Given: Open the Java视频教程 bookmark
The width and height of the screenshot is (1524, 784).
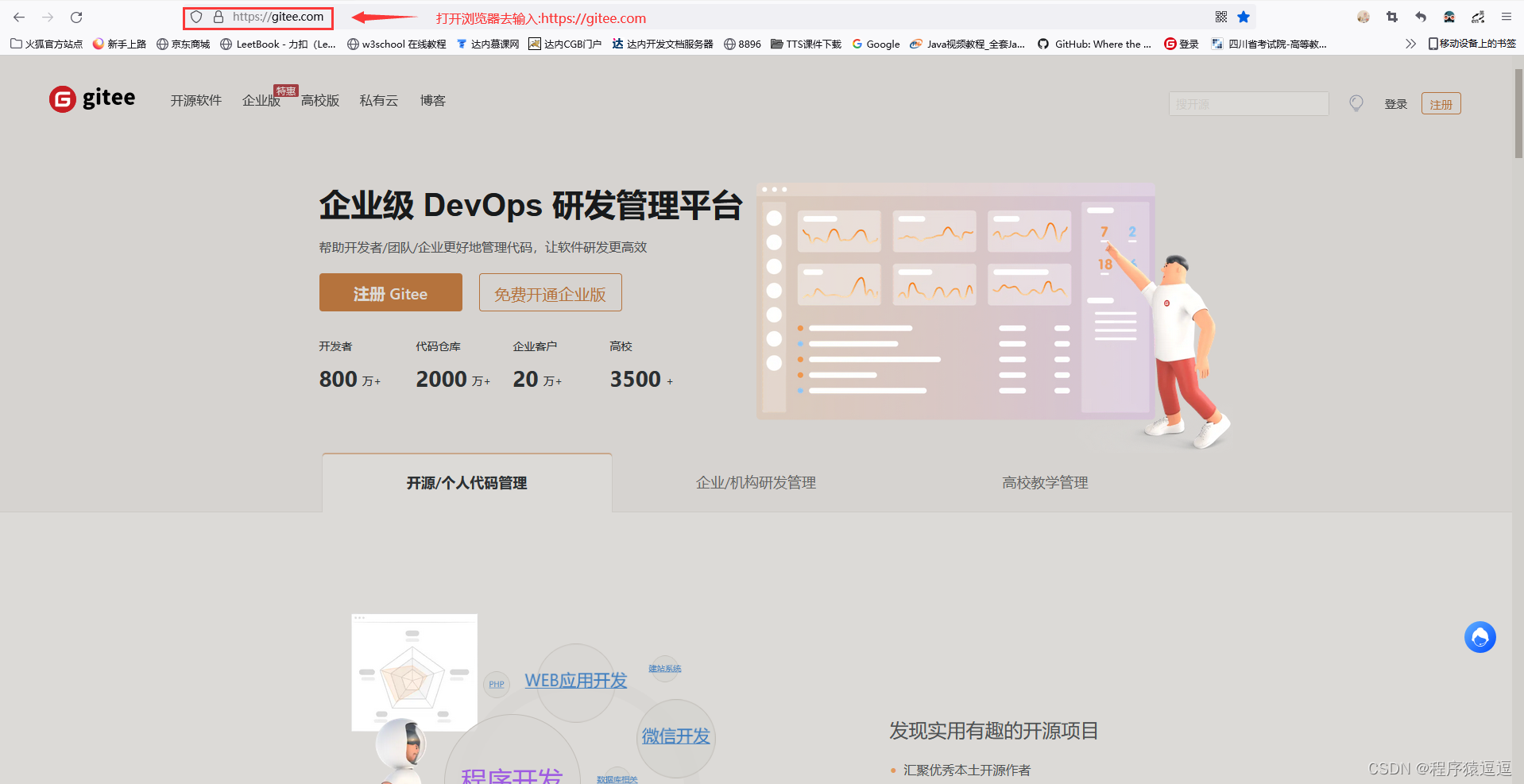Looking at the screenshot, I should tap(968, 44).
